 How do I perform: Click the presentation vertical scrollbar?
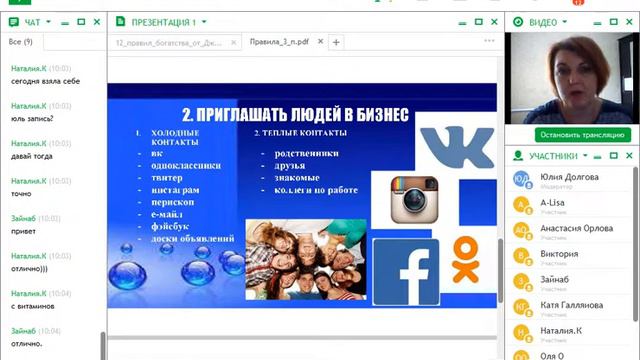[x=500, y=271]
